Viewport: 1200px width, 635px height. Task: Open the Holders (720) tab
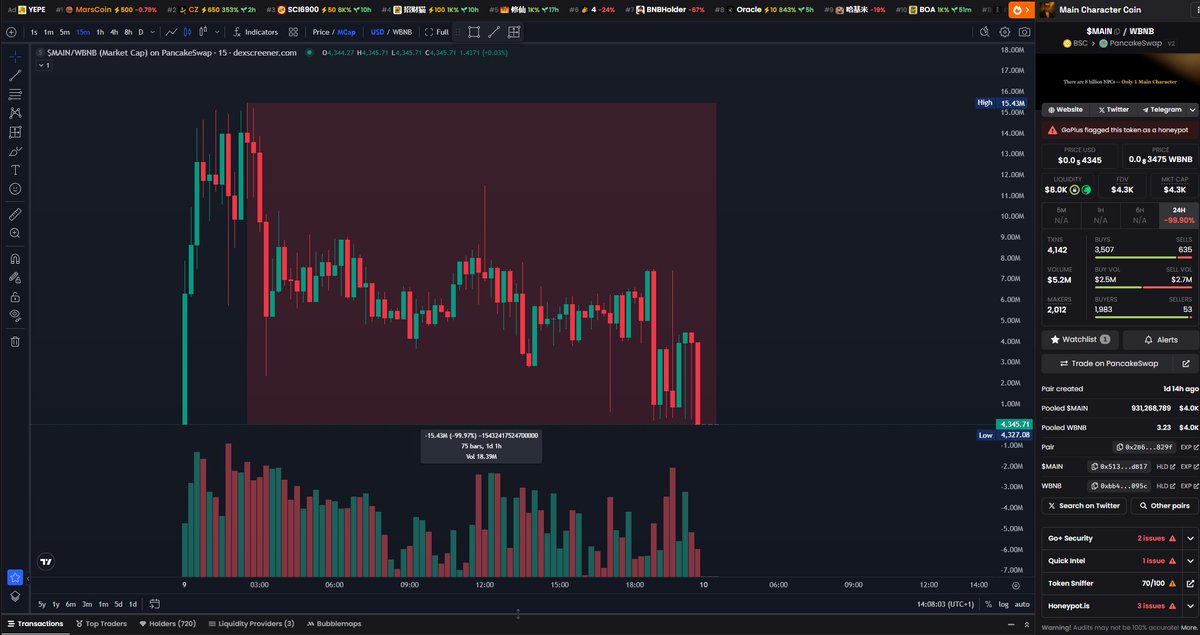[x=166, y=623]
